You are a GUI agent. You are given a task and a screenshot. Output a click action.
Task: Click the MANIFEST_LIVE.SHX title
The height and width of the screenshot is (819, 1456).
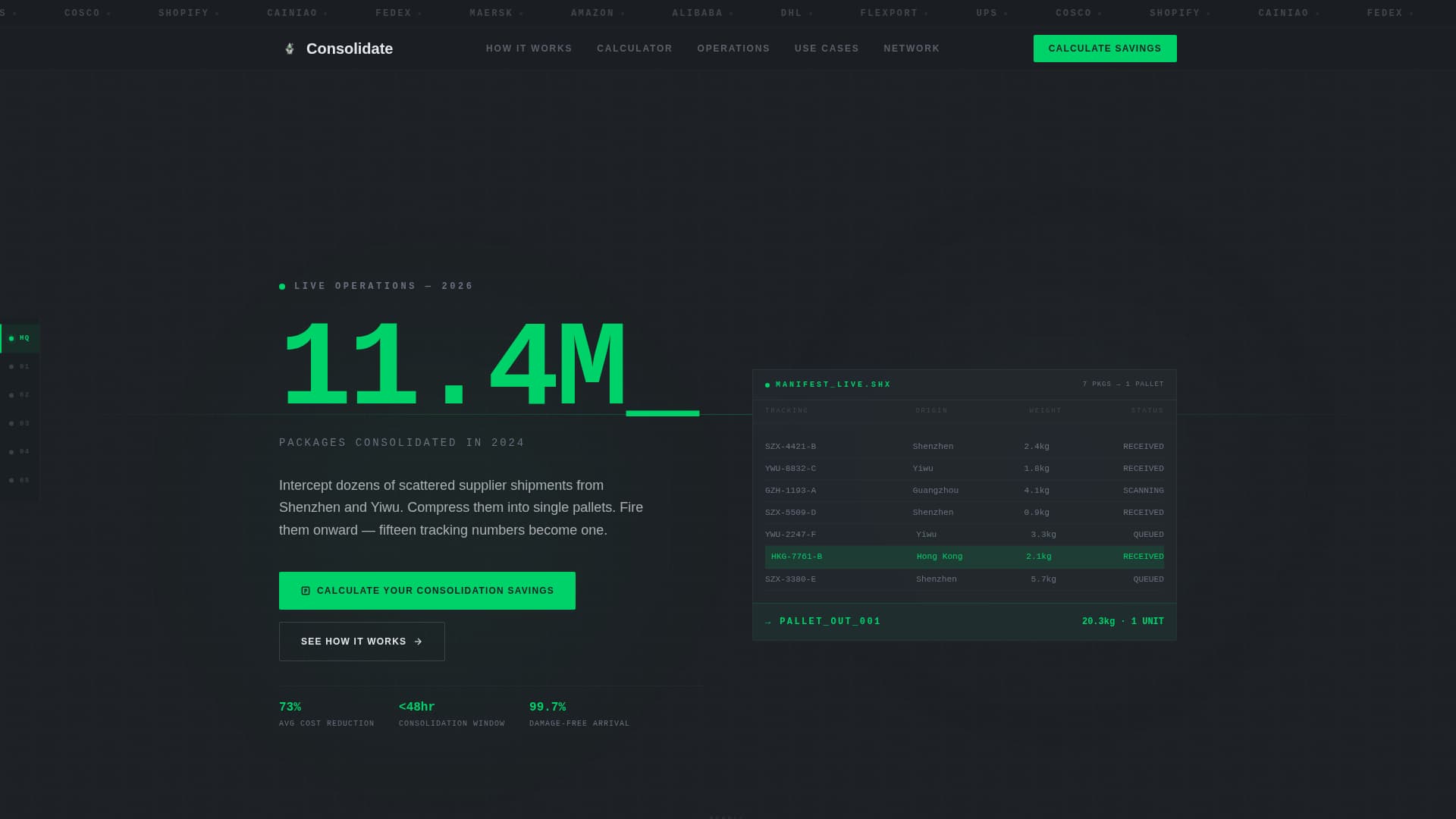pyautogui.click(x=833, y=385)
